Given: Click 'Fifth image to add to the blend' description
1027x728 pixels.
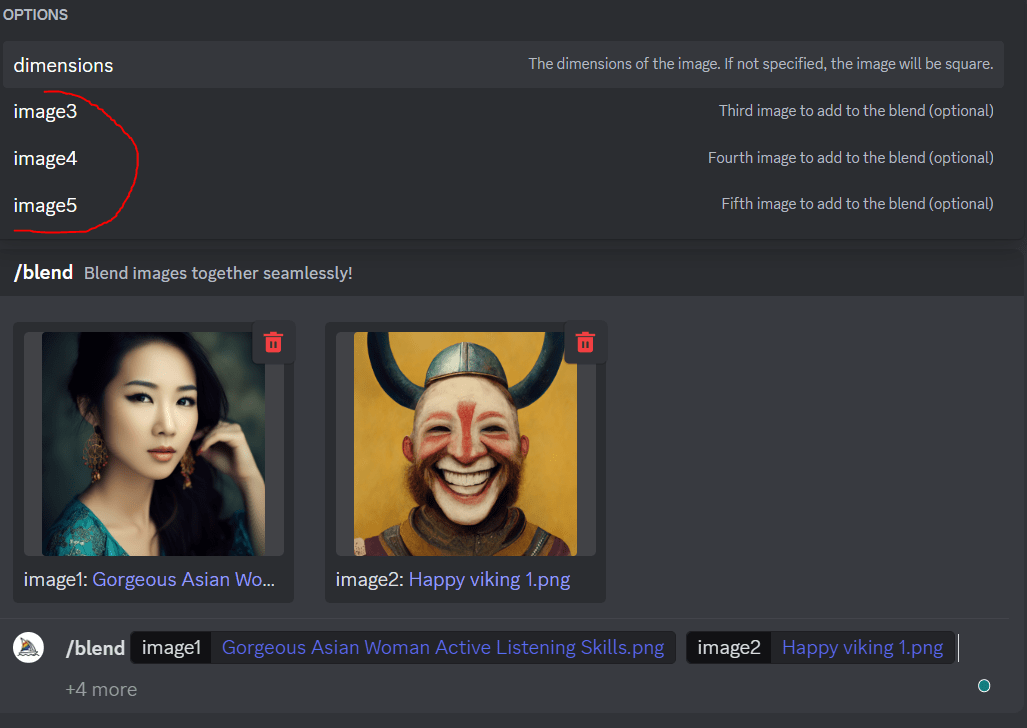Looking at the screenshot, I should pos(857,204).
